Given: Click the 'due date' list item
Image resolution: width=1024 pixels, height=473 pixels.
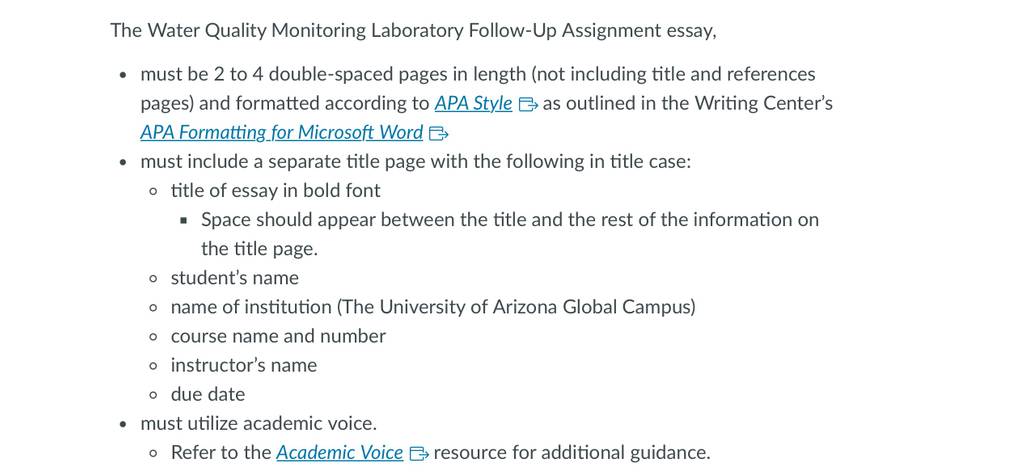Looking at the screenshot, I should click(x=208, y=394).
